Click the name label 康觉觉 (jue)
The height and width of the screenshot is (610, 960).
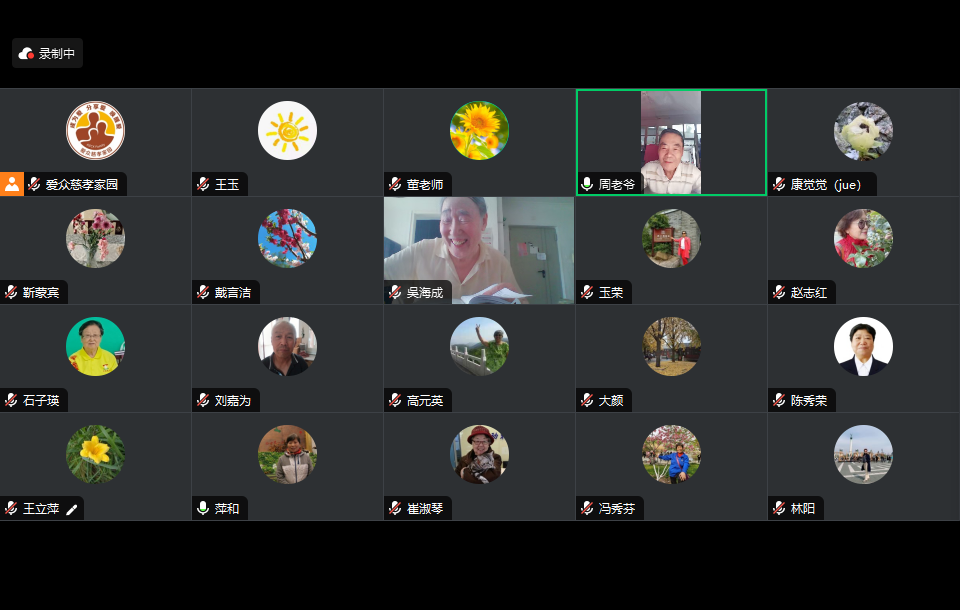click(825, 184)
